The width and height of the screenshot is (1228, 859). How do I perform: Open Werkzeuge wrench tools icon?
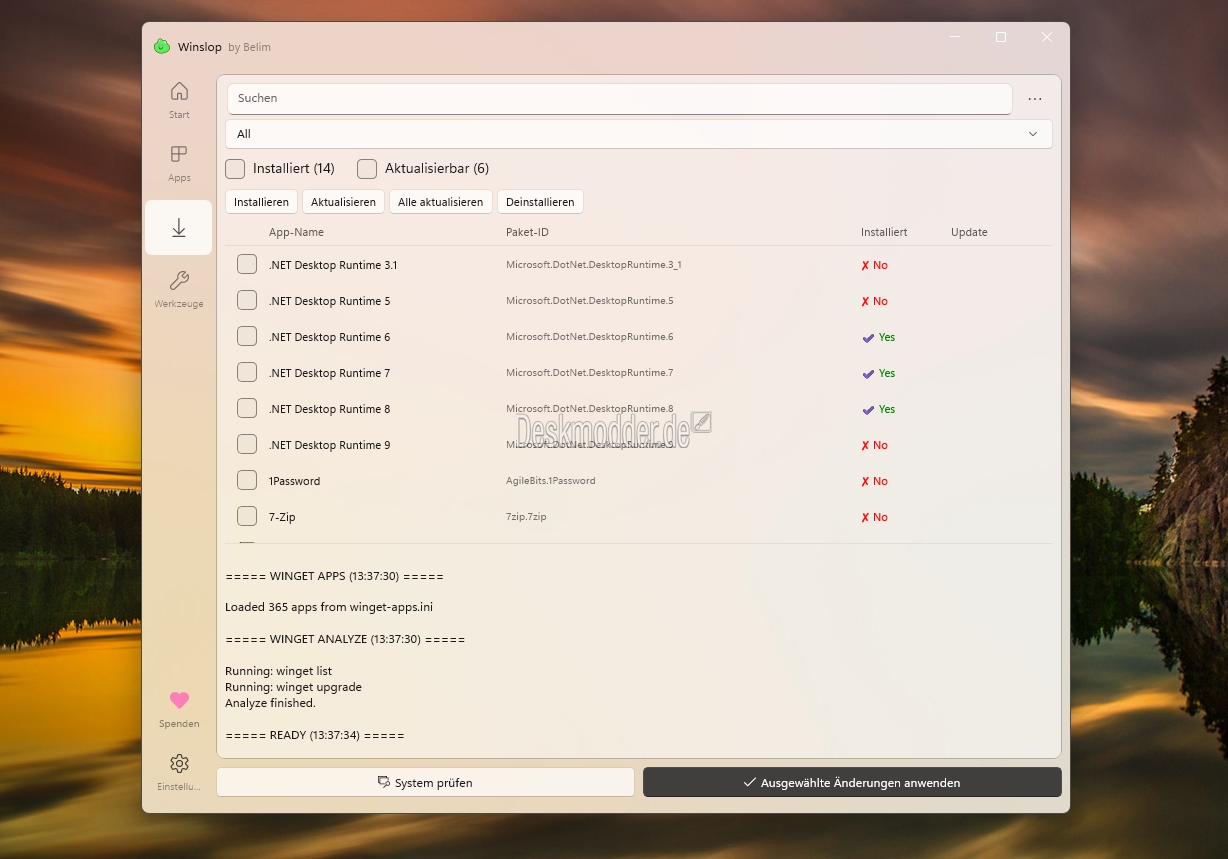pyautogui.click(x=179, y=281)
